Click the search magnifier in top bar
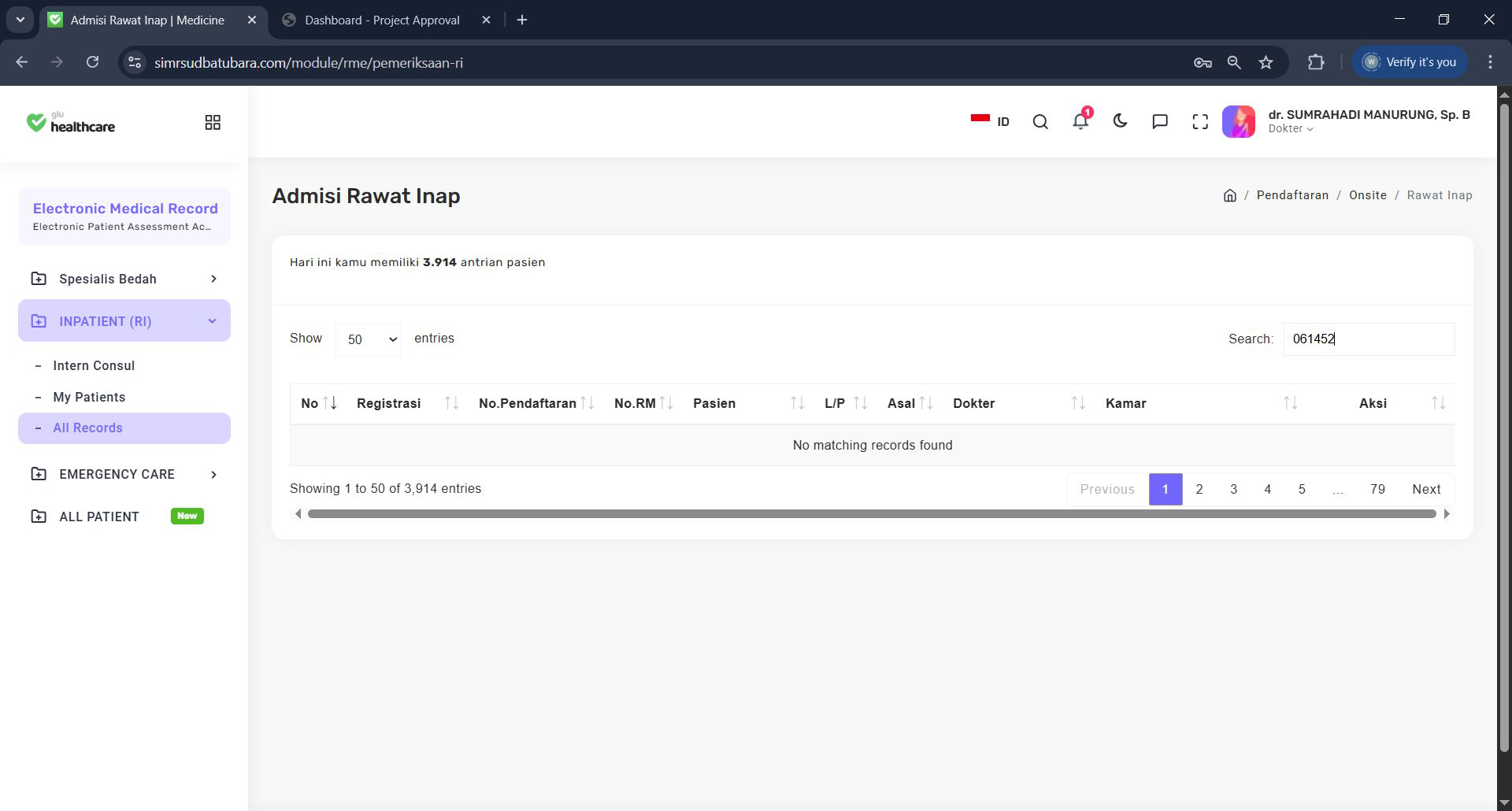This screenshot has height=811, width=1512. [x=1040, y=121]
